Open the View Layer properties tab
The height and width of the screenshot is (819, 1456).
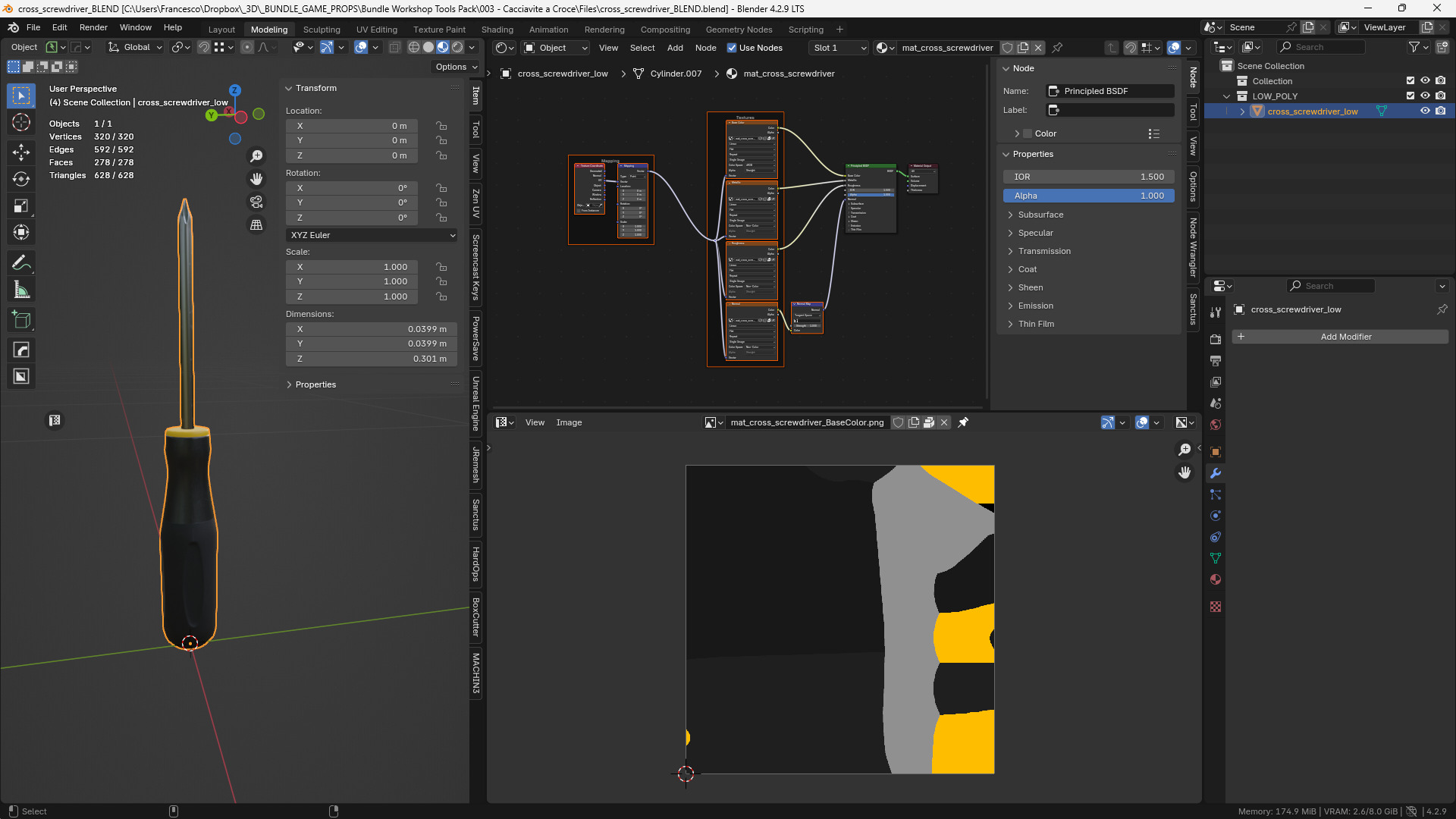click(1216, 382)
